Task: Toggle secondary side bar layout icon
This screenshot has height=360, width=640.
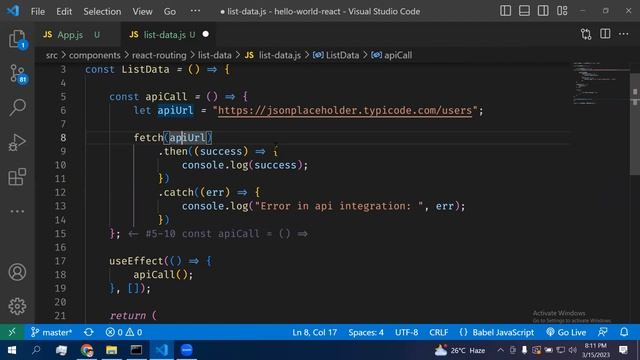Action: click(543, 11)
